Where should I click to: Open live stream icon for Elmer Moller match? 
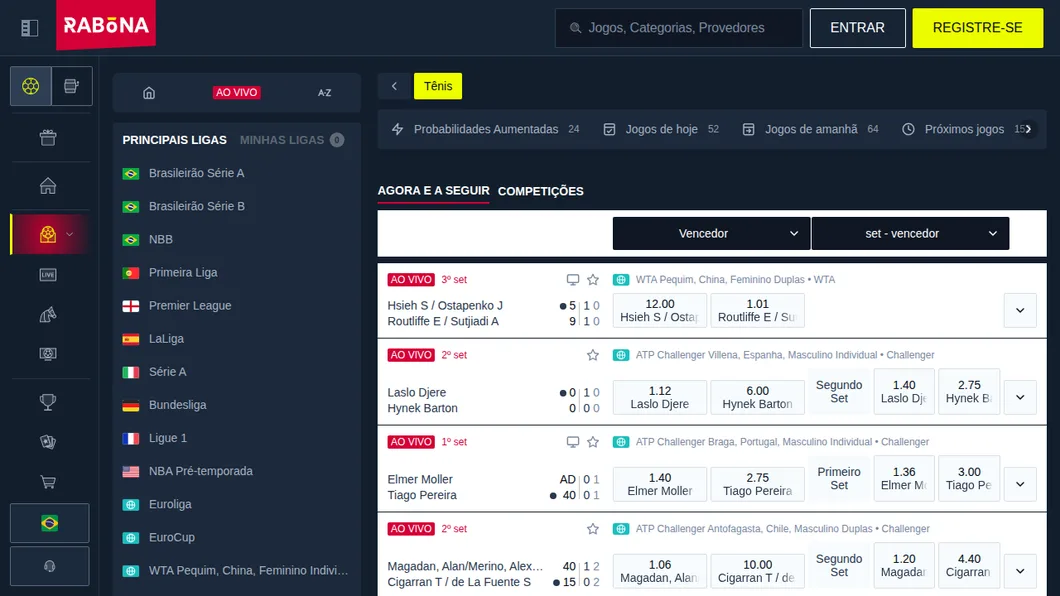click(573, 442)
